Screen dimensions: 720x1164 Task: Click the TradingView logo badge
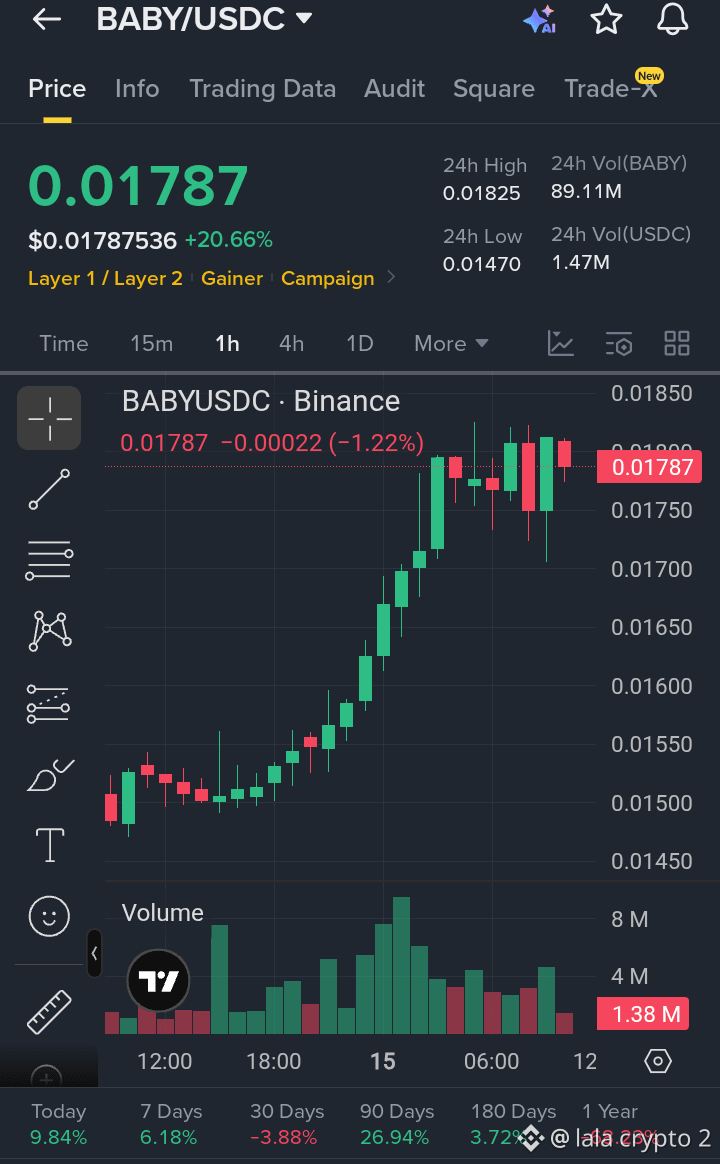pyautogui.click(x=158, y=981)
